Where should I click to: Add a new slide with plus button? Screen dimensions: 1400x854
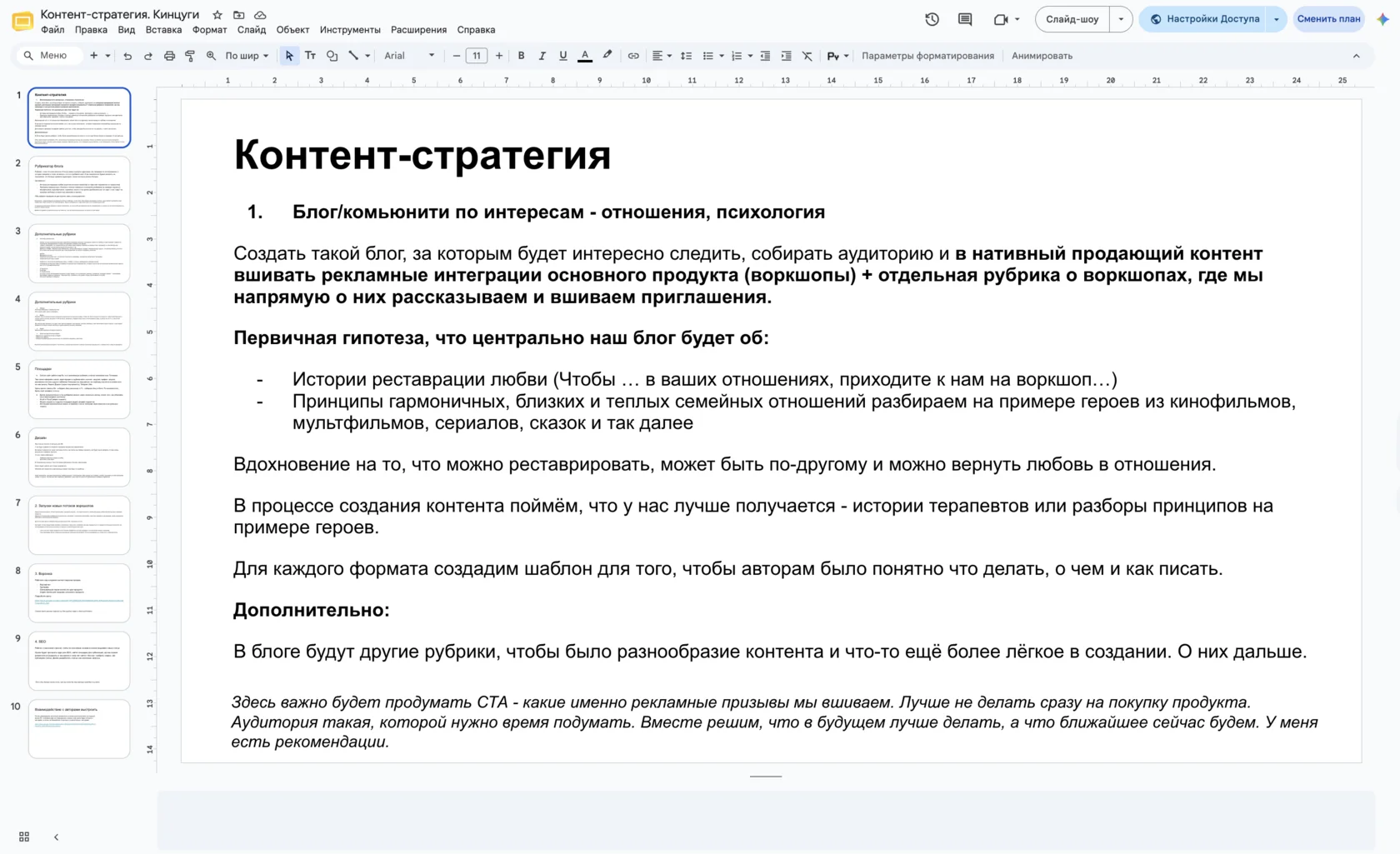click(x=94, y=56)
